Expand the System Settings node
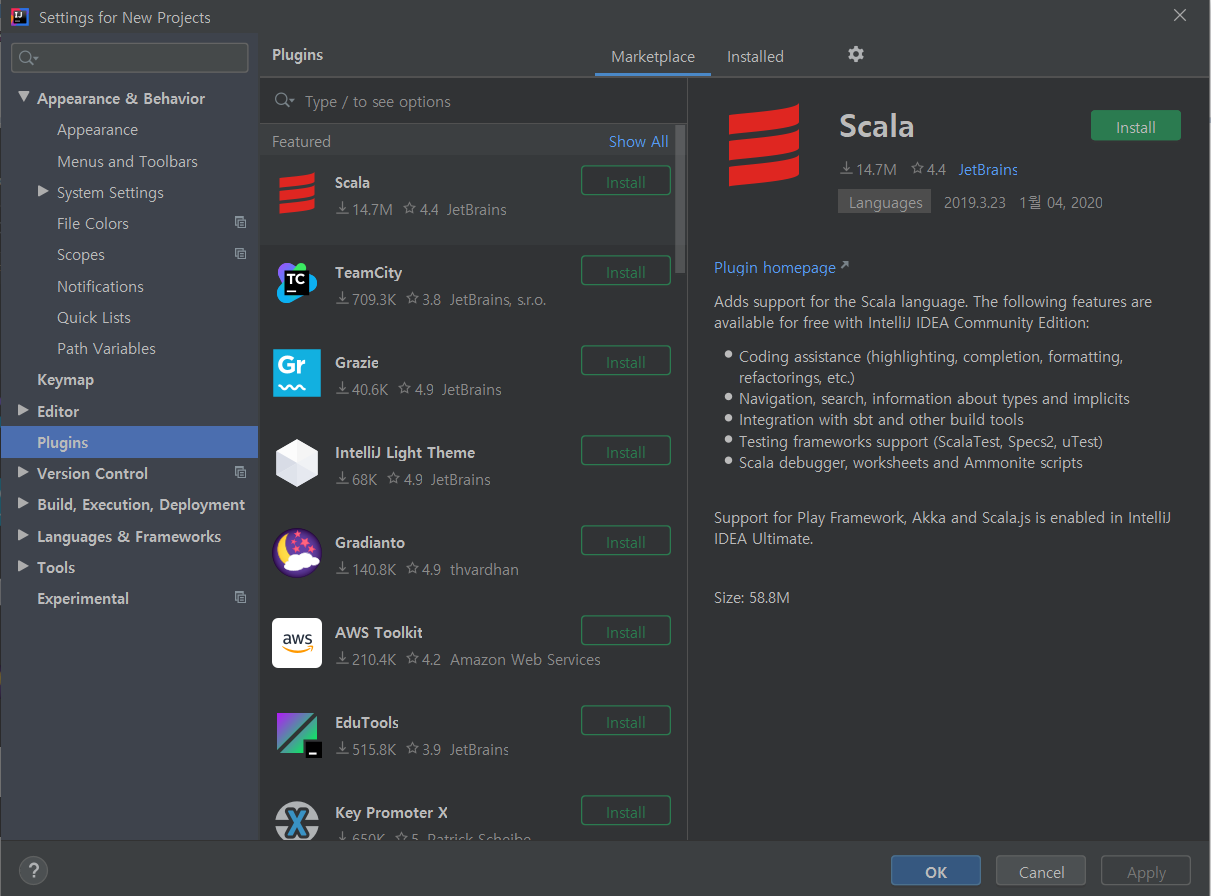1211x896 pixels. point(43,191)
